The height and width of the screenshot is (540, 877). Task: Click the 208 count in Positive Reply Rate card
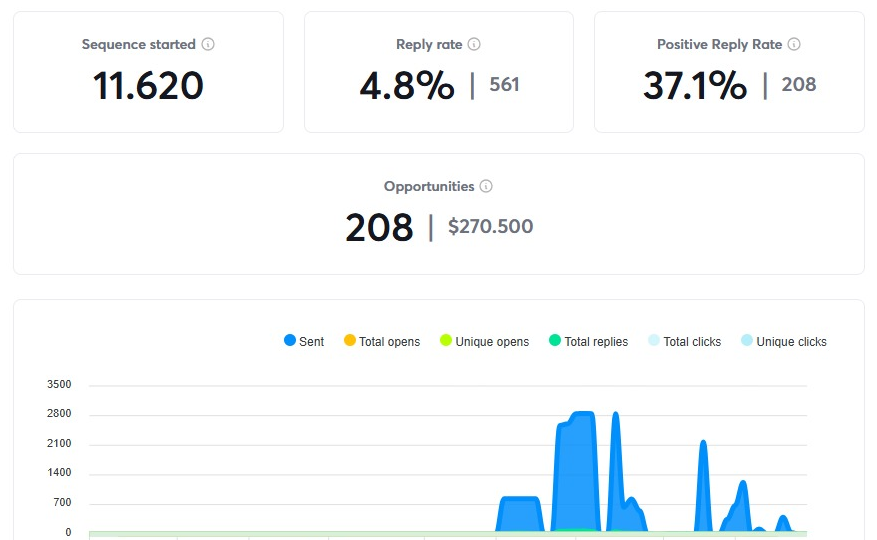tap(799, 84)
